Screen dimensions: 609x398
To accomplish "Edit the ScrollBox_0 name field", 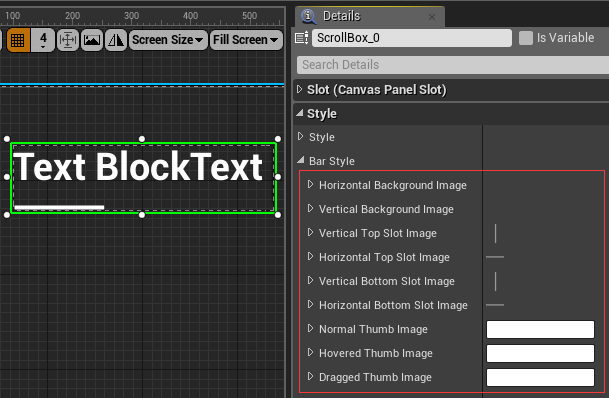I will [x=412, y=38].
